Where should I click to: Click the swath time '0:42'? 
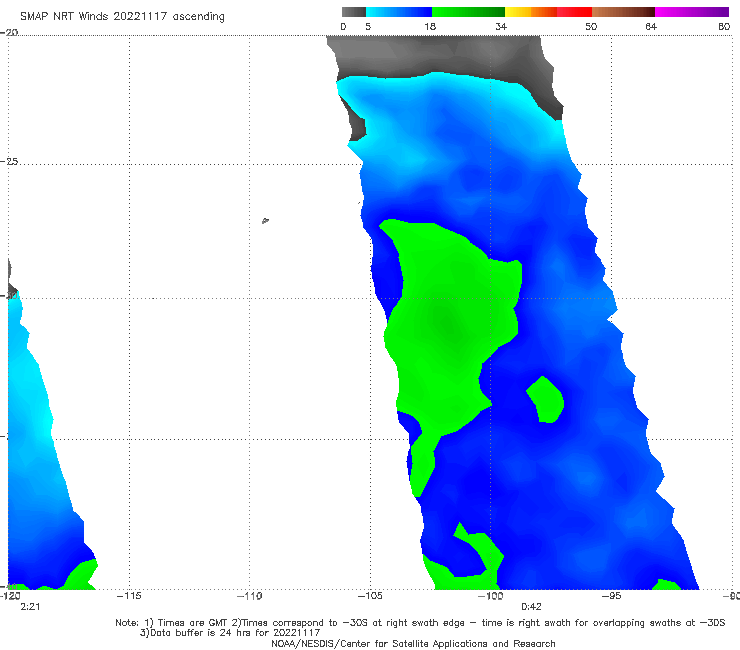coord(531,607)
